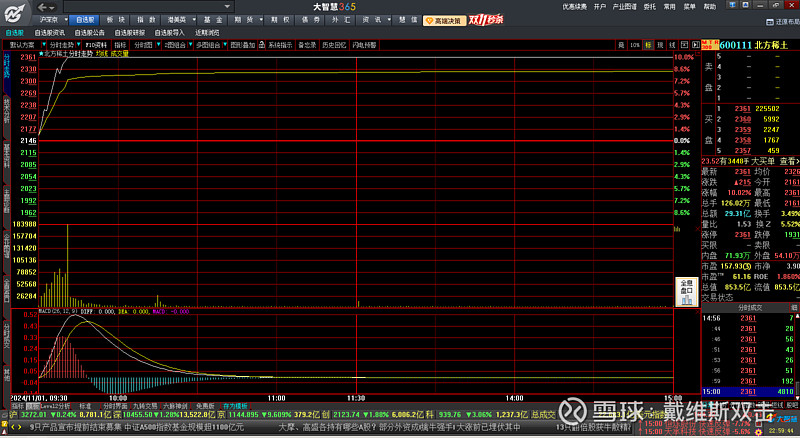Image resolution: width=800 pixels, height=438 pixels.
Task: Open the 产业图谱 menu
Action: point(624,7)
